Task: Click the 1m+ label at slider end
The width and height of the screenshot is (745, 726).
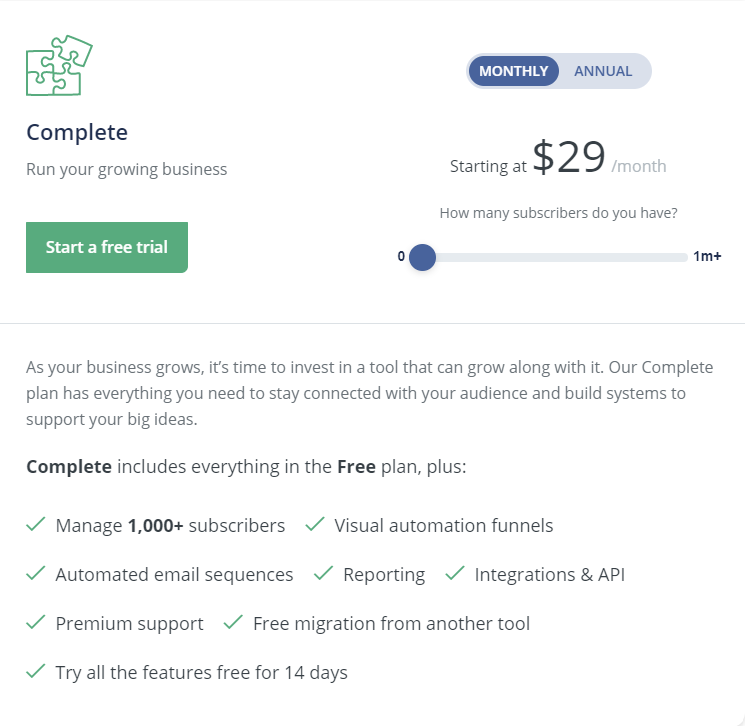Action: pos(707,256)
